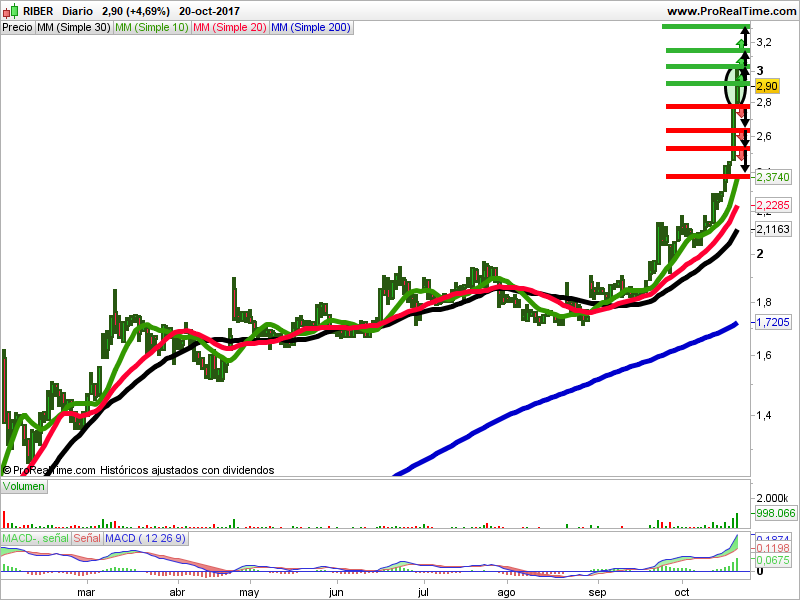Click the green 2,3740 moving average tag
Viewport: 800px width, 600px height.
tap(773, 177)
